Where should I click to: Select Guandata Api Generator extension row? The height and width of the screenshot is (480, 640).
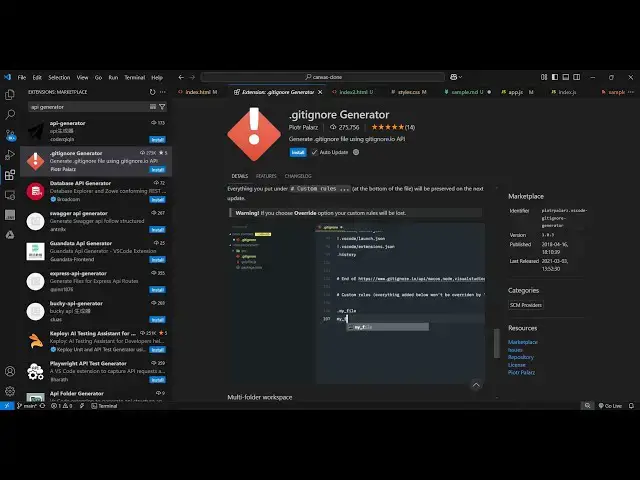click(96, 251)
